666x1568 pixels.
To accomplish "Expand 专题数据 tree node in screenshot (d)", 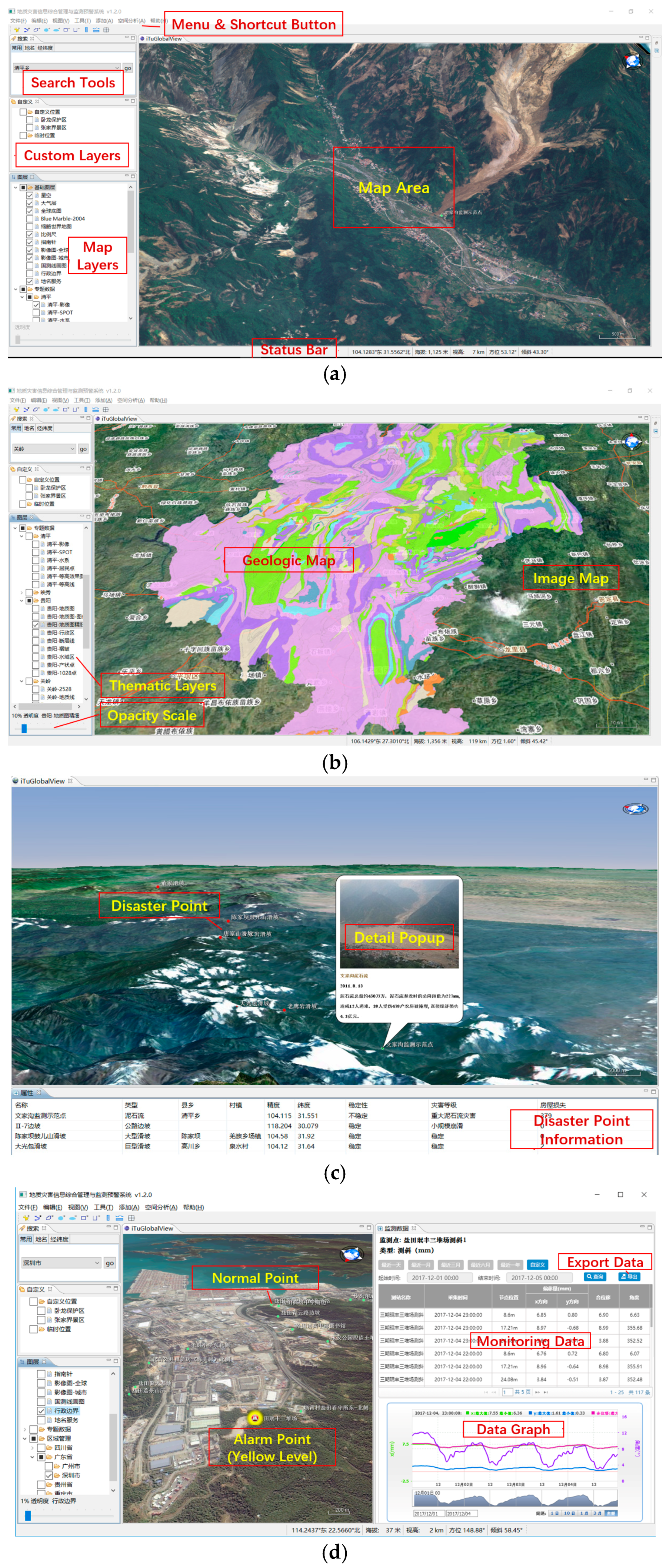I will pyautogui.click(x=25, y=1429).
